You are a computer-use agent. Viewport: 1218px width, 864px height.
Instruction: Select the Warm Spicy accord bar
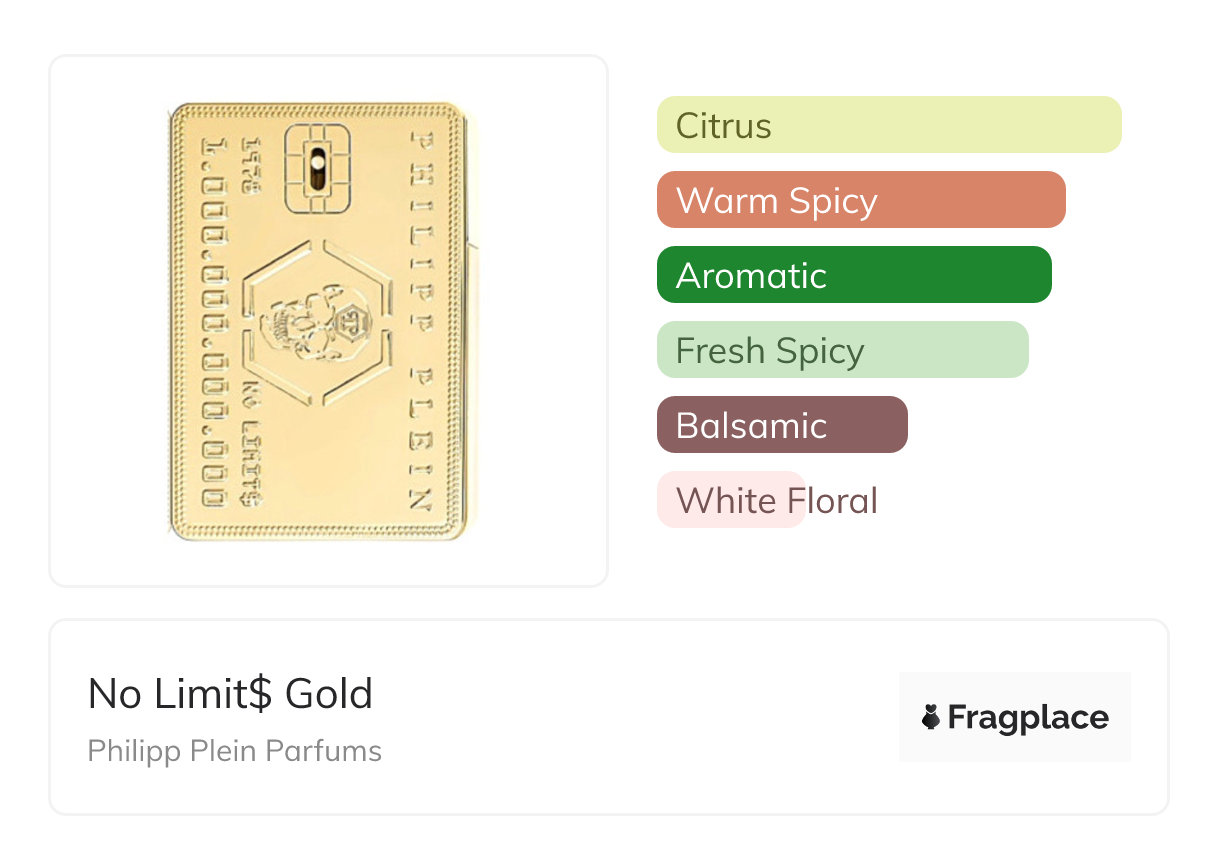point(860,200)
